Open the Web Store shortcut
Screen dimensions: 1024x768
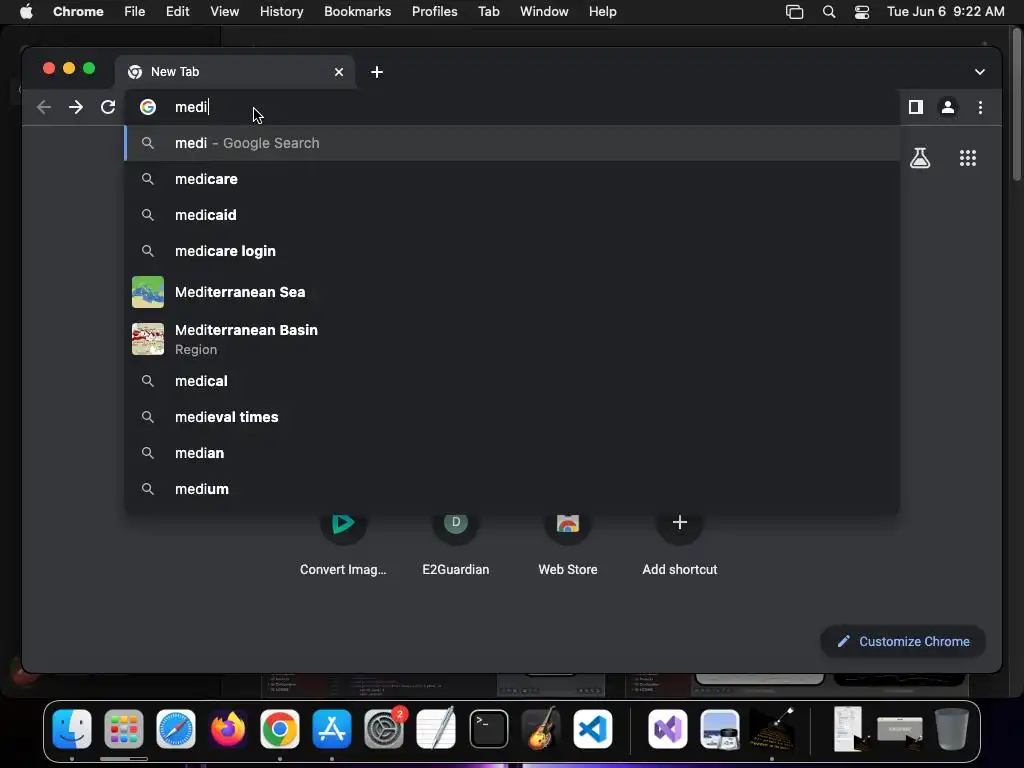pyautogui.click(x=568, y=544)
